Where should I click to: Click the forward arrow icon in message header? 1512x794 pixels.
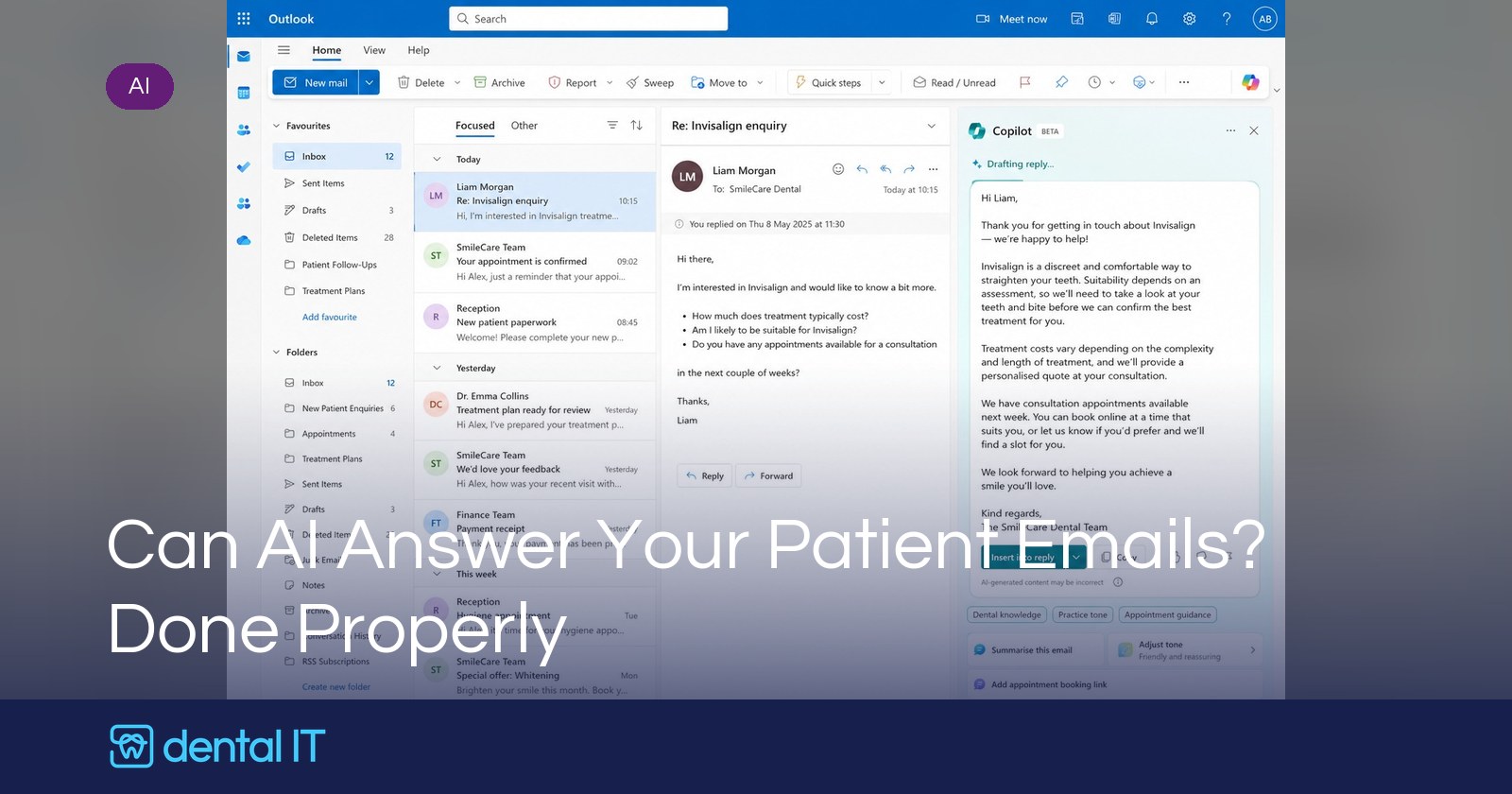909,169
